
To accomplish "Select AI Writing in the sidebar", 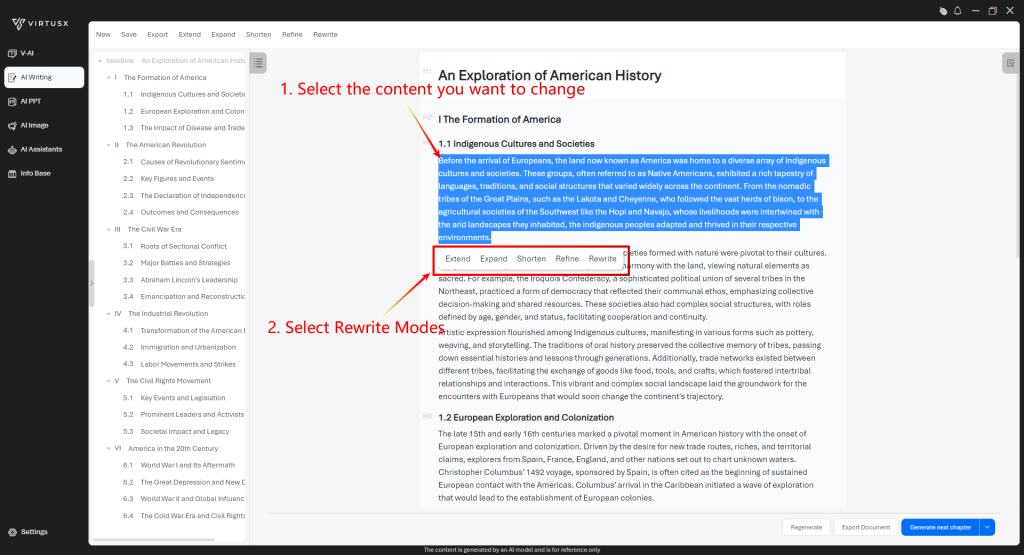I will pyautogui.click(x=44, y=77).
